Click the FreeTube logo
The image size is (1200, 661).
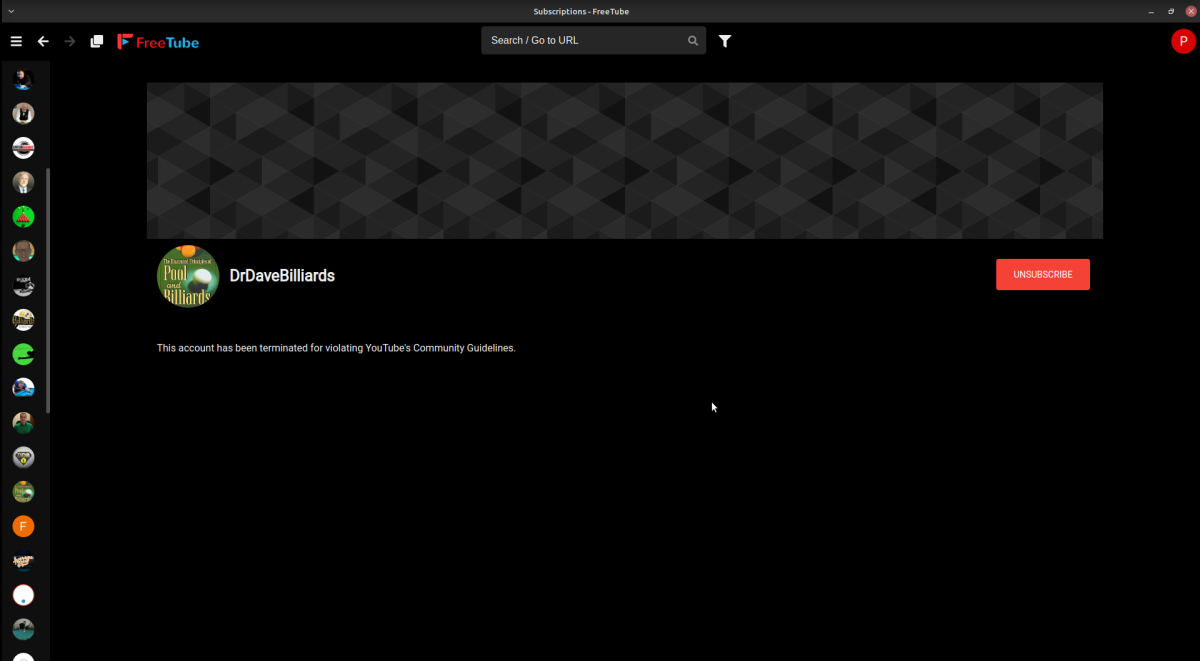(158, 42)
